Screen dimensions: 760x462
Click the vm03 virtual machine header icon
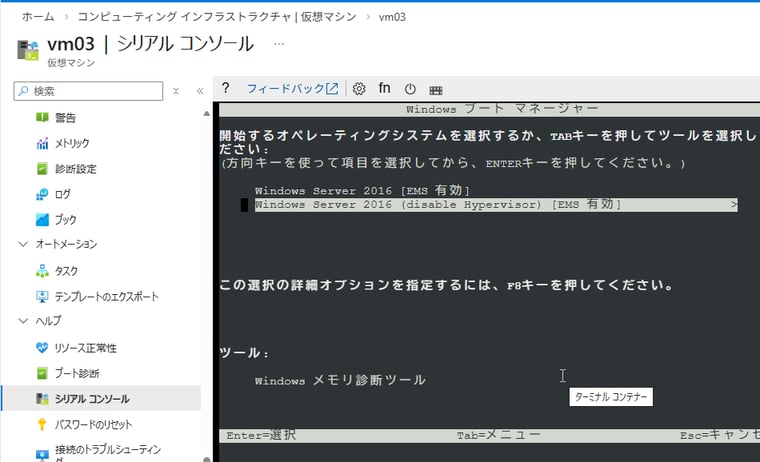[x=28, y=50]
